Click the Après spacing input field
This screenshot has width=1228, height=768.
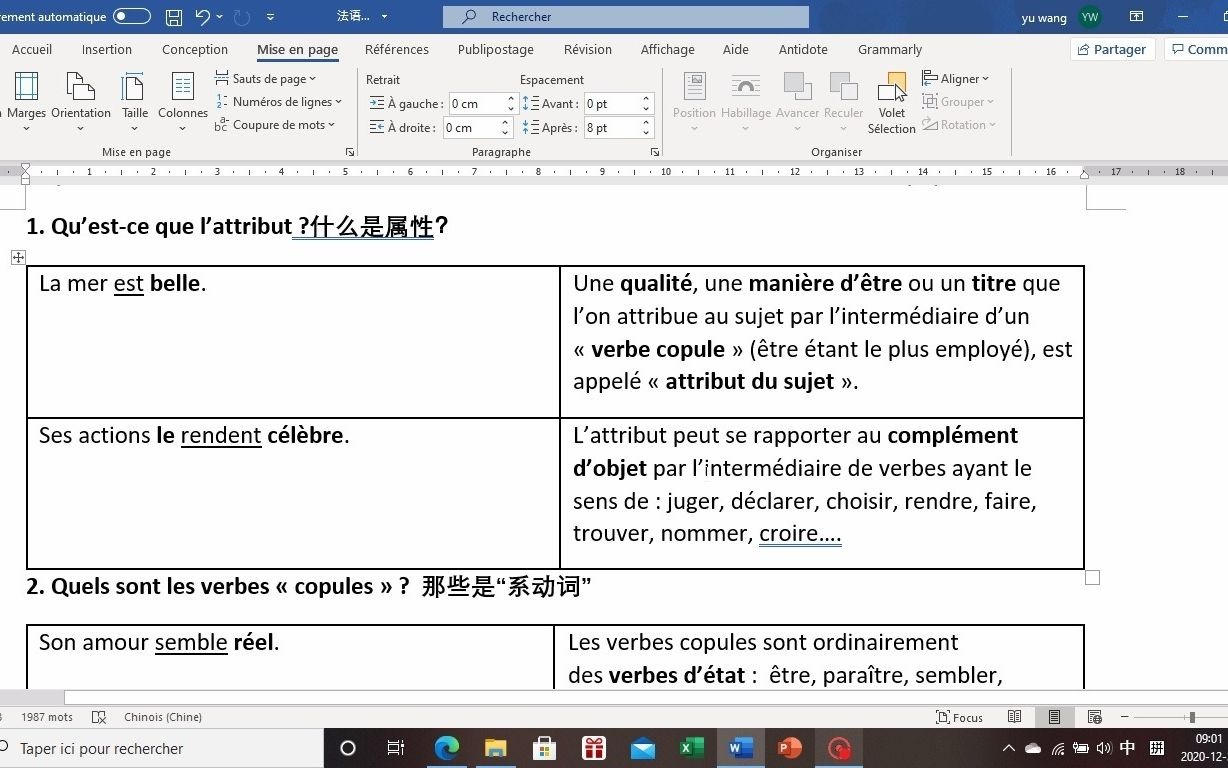pyautogui.click(x=613, y=127)
